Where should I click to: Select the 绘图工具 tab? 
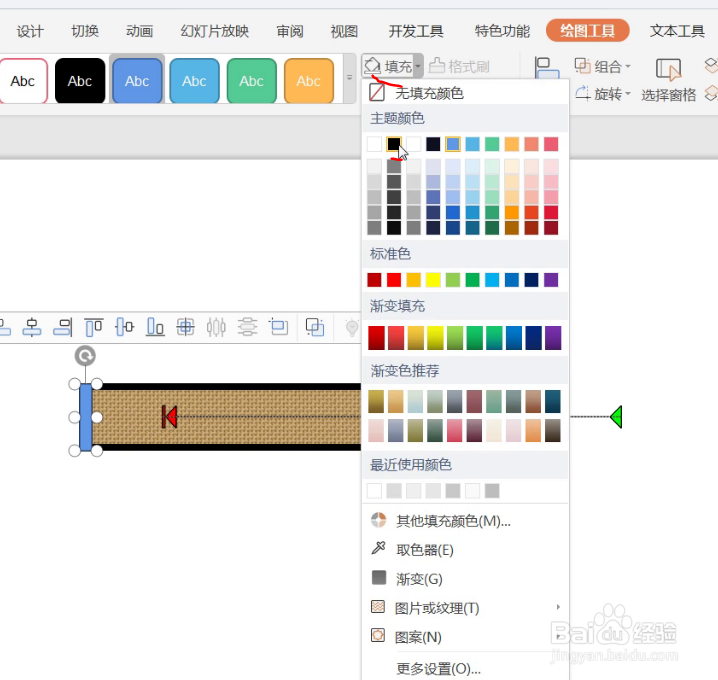(587, 31)
